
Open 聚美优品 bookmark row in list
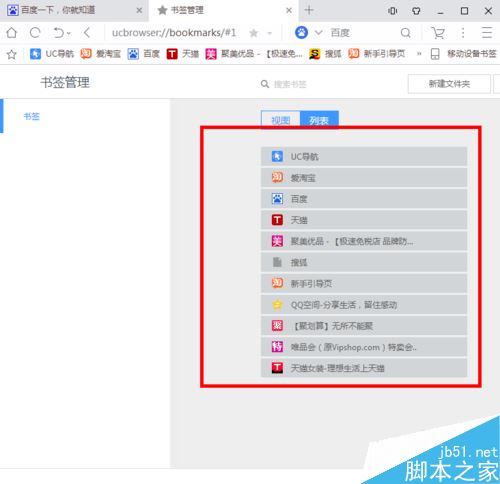click(364, 241)
